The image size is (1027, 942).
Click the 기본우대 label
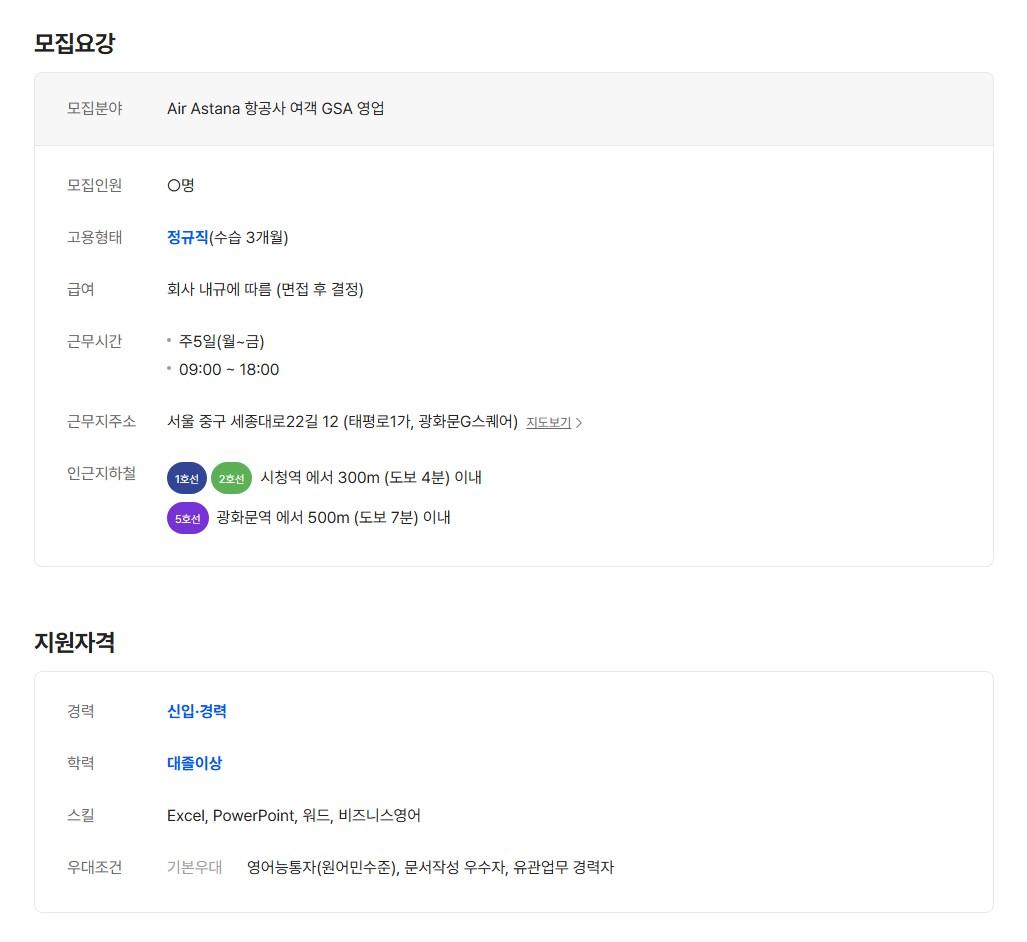coord(194,867)
